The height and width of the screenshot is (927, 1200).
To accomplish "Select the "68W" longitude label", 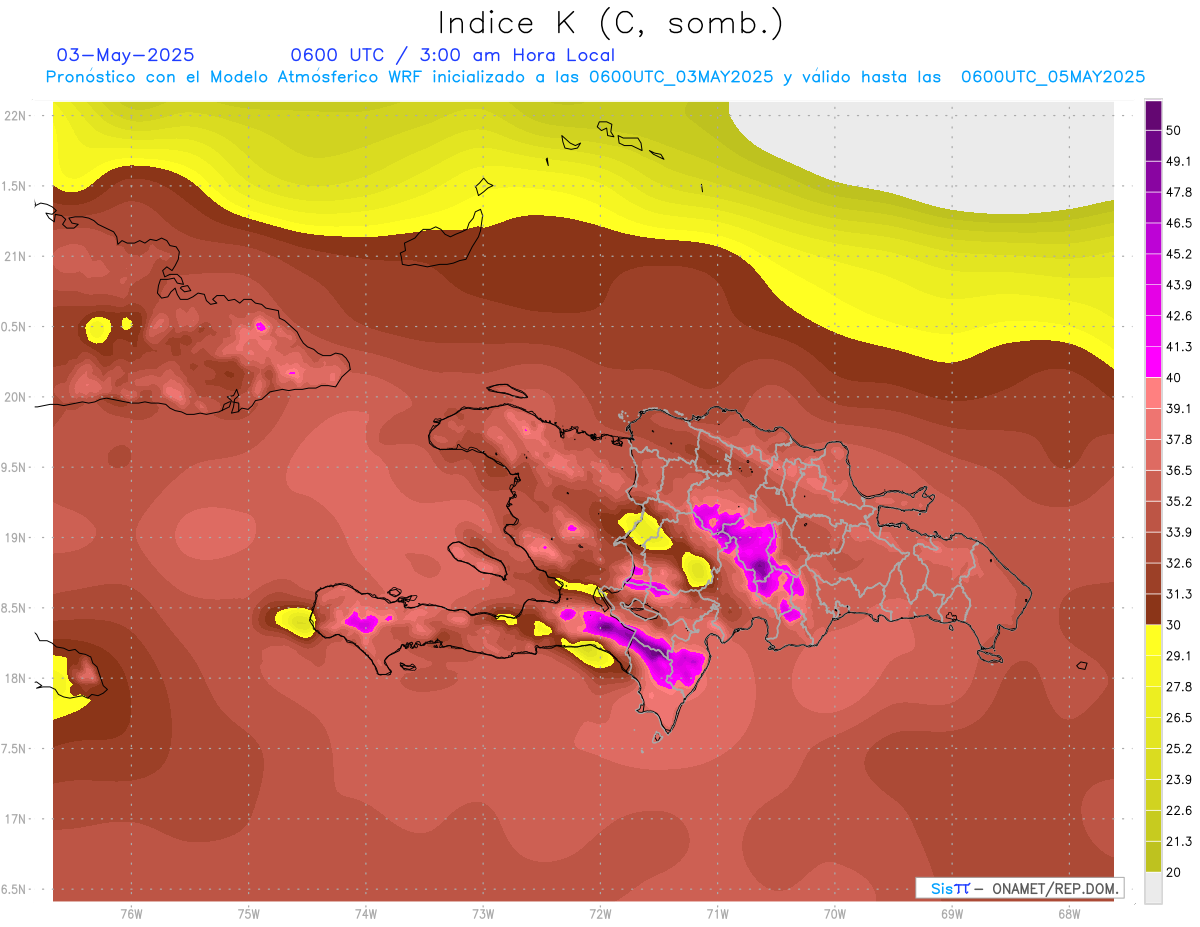I will 1069,914.
